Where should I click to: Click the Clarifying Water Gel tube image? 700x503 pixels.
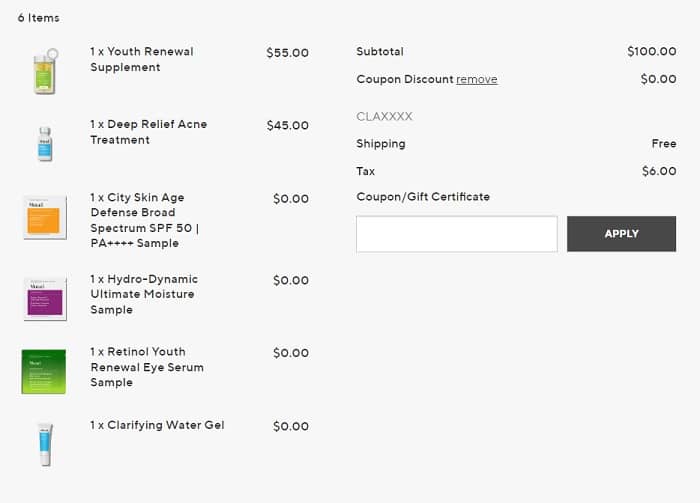[44, 444]
